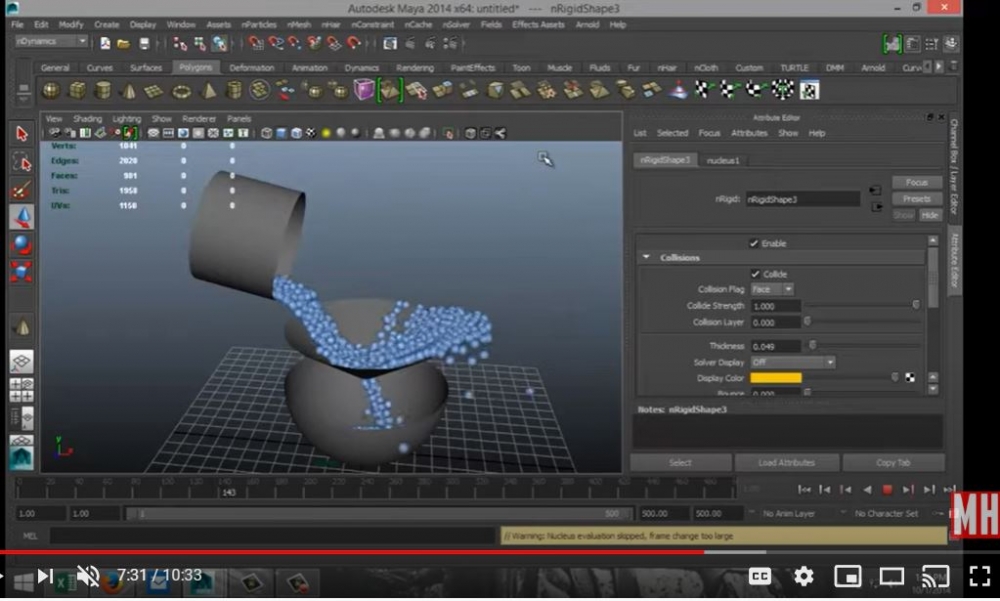Click the Thickness value field 0.049

(x=775, y=346)
